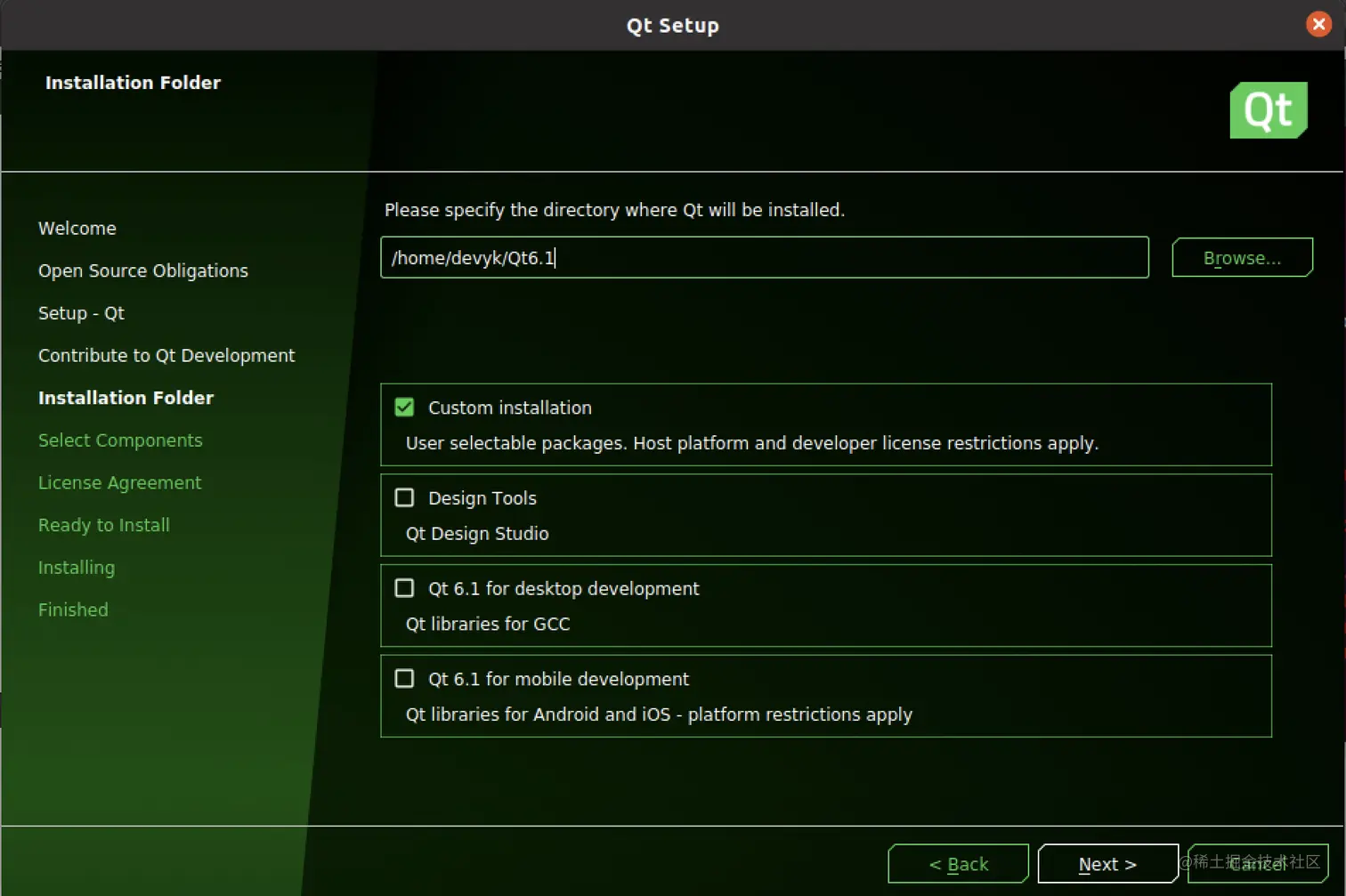This screenshot has height=896, width=1346.
Task: Click the Custom installation label
Action: pos(509,408)
